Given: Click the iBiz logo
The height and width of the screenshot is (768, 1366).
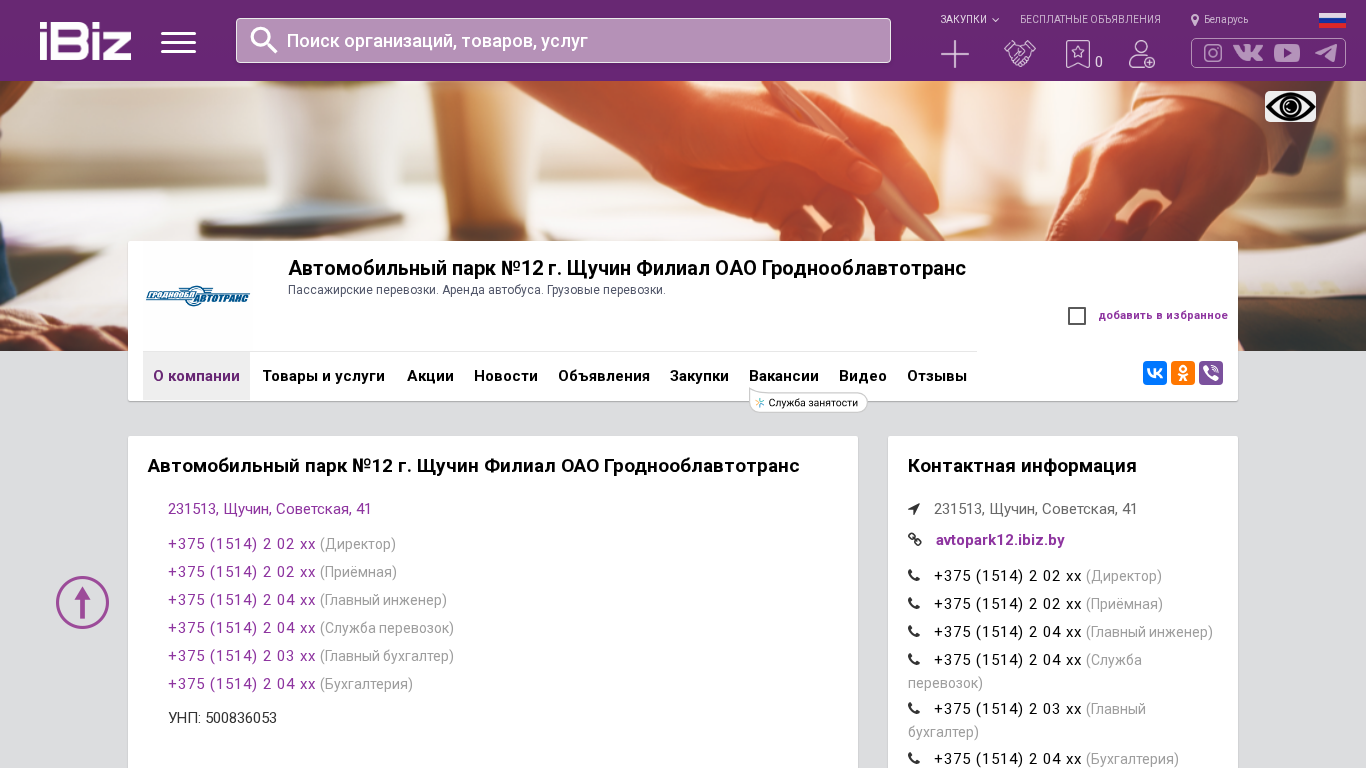Looking at the screenshot, I should [85, 41].
